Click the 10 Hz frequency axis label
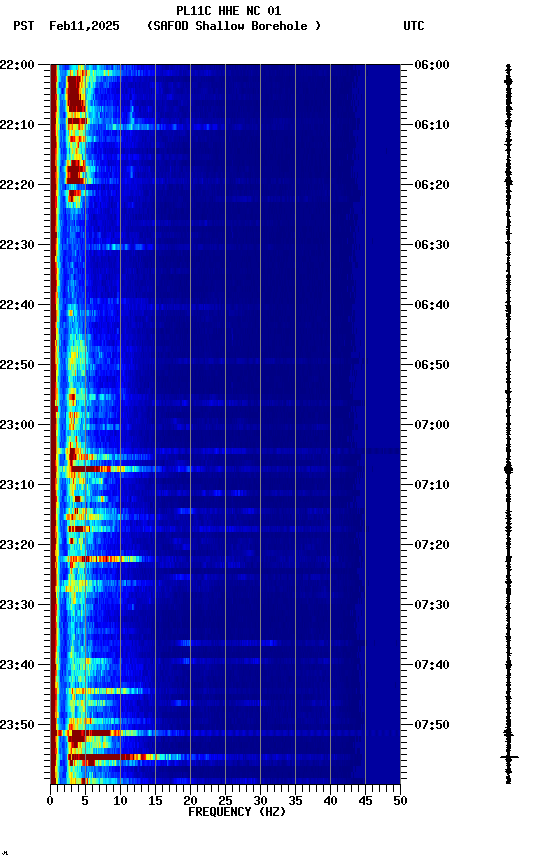This screenshot has width=552, height=864. pyautogui.click(x=120, y=801)
